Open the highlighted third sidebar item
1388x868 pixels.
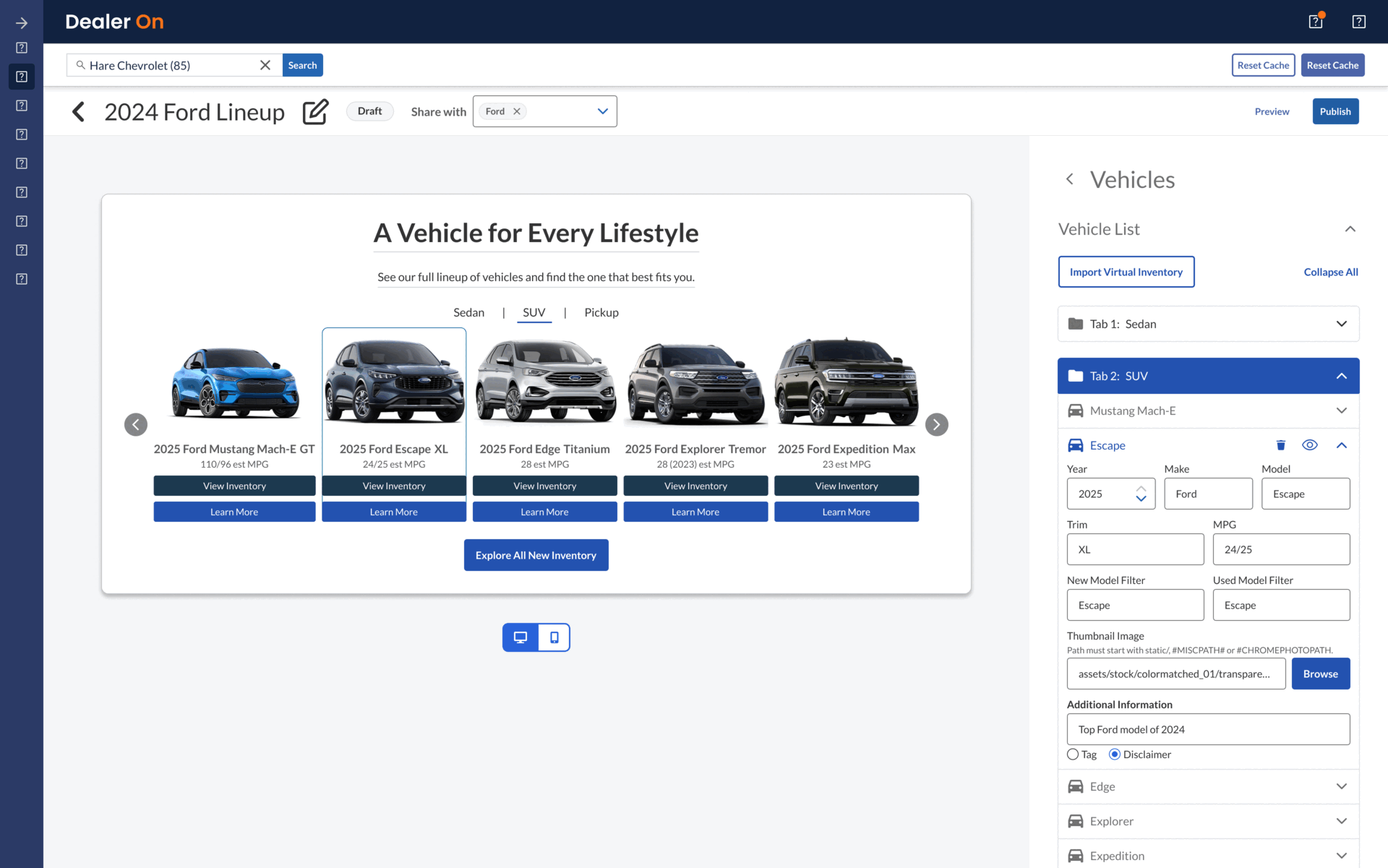coord(22,77)
